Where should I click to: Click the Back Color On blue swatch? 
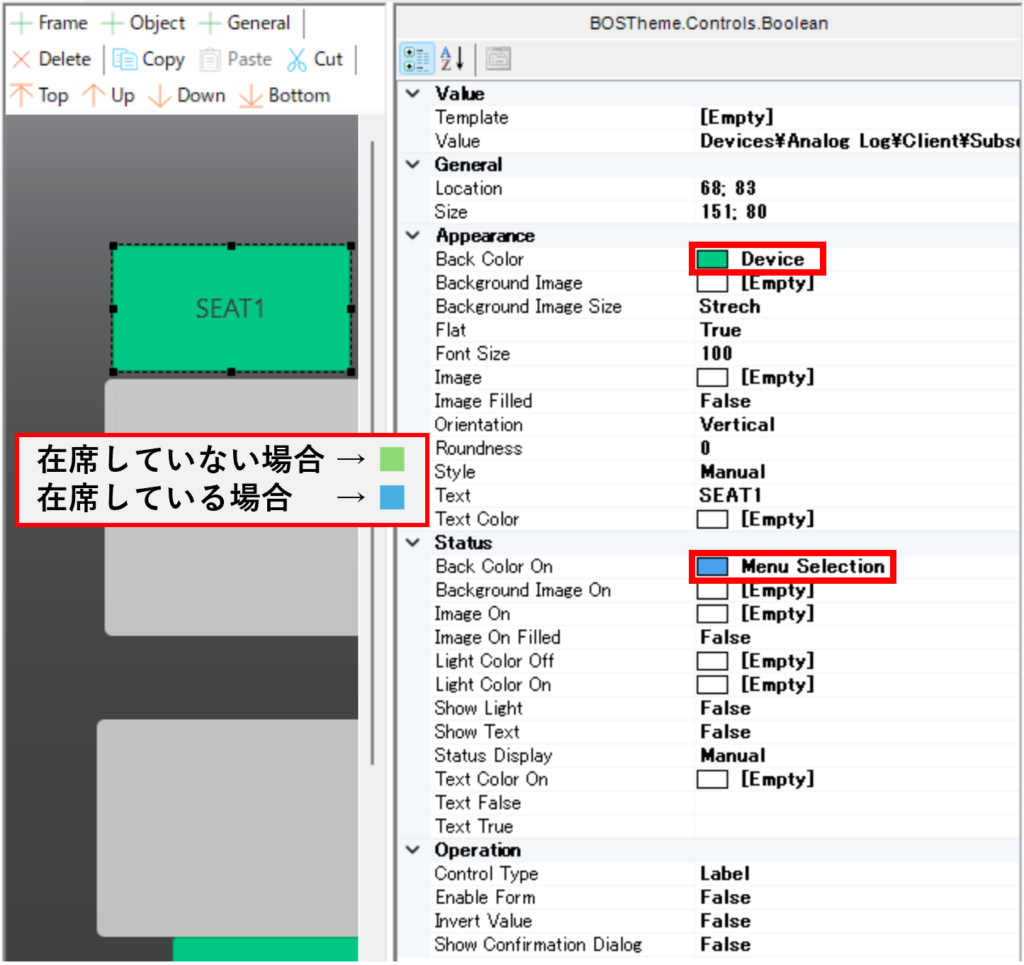click(x=712, y=567)
